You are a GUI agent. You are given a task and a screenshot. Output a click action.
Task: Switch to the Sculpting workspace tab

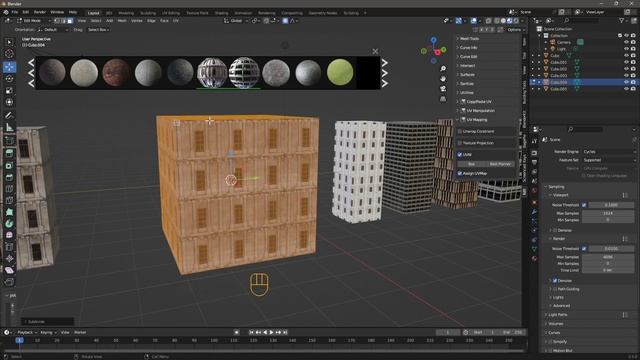pyautogui.click(x=148, y=13)
